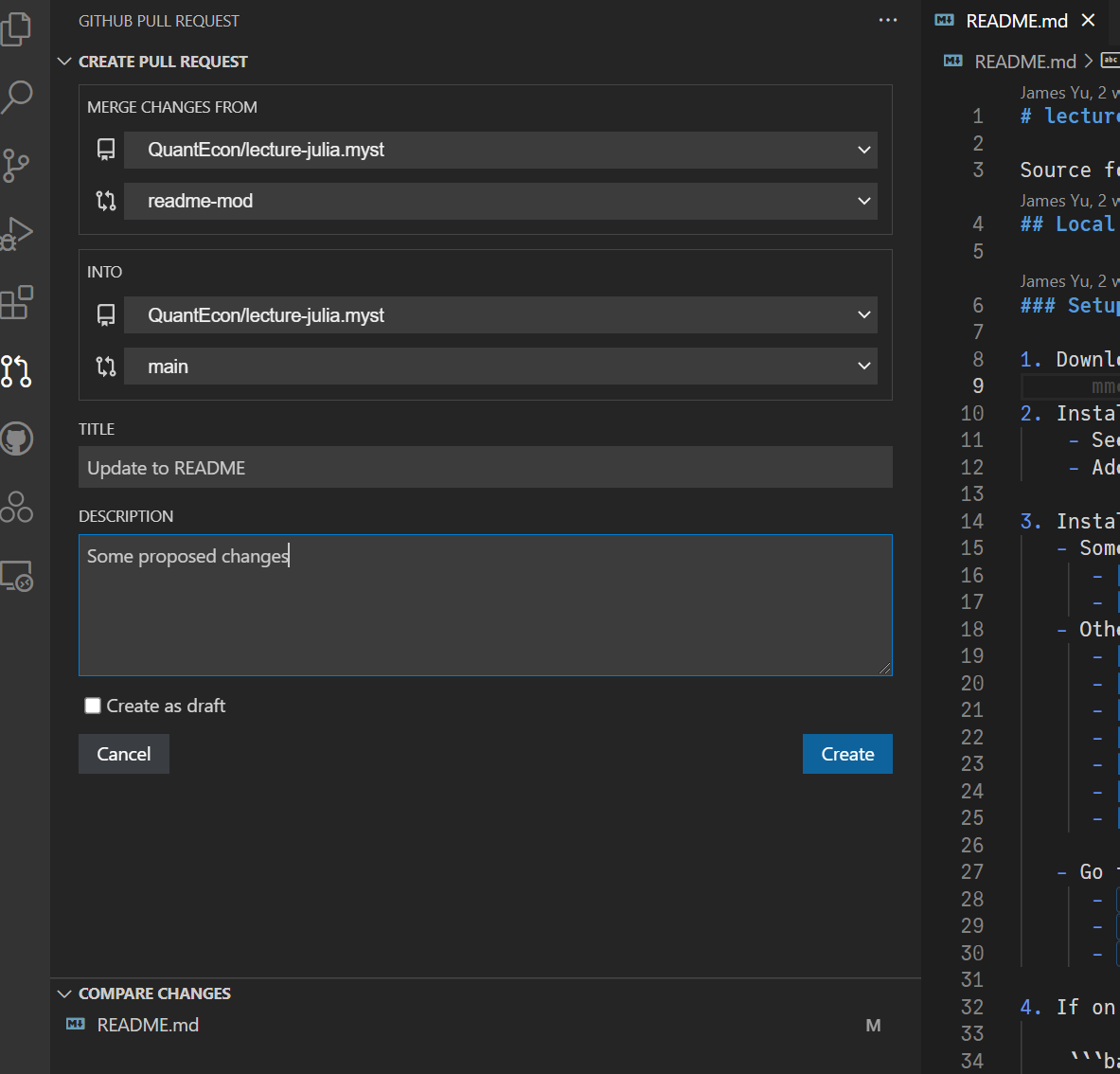Click README.md in the editor breadcrumb
The width and height of the screenshot is (1120, 1074).
pyautogui.click(x=1024, y=62)
